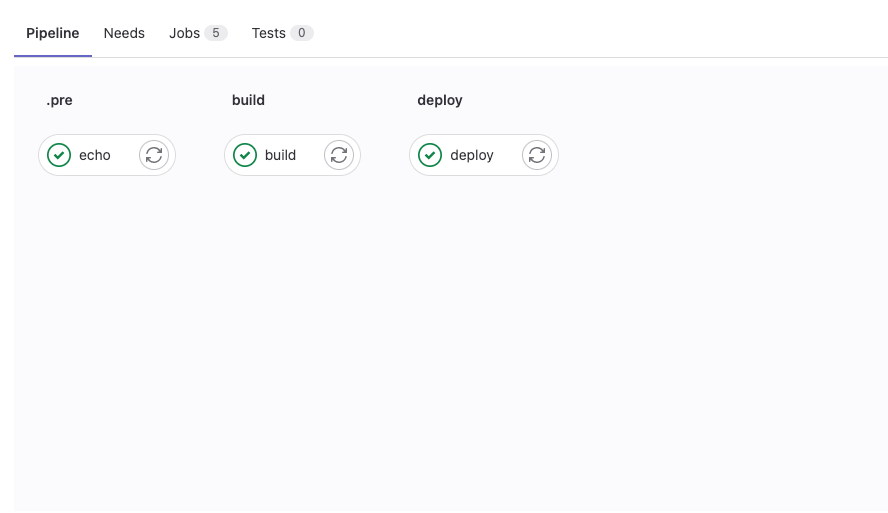Click the echo job pill in .pre stage
The width and height of the screenshot is (888, 513).
pyautogui.click(x=107, y=155)
